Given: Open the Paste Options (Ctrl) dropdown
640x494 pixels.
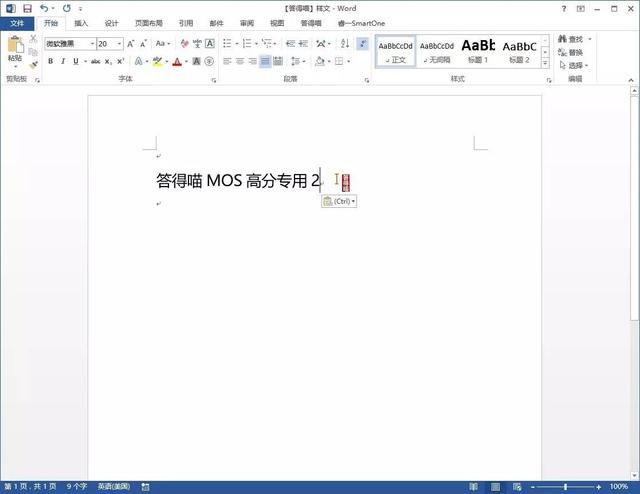Looking at the screenshot, I should (339, 201).
